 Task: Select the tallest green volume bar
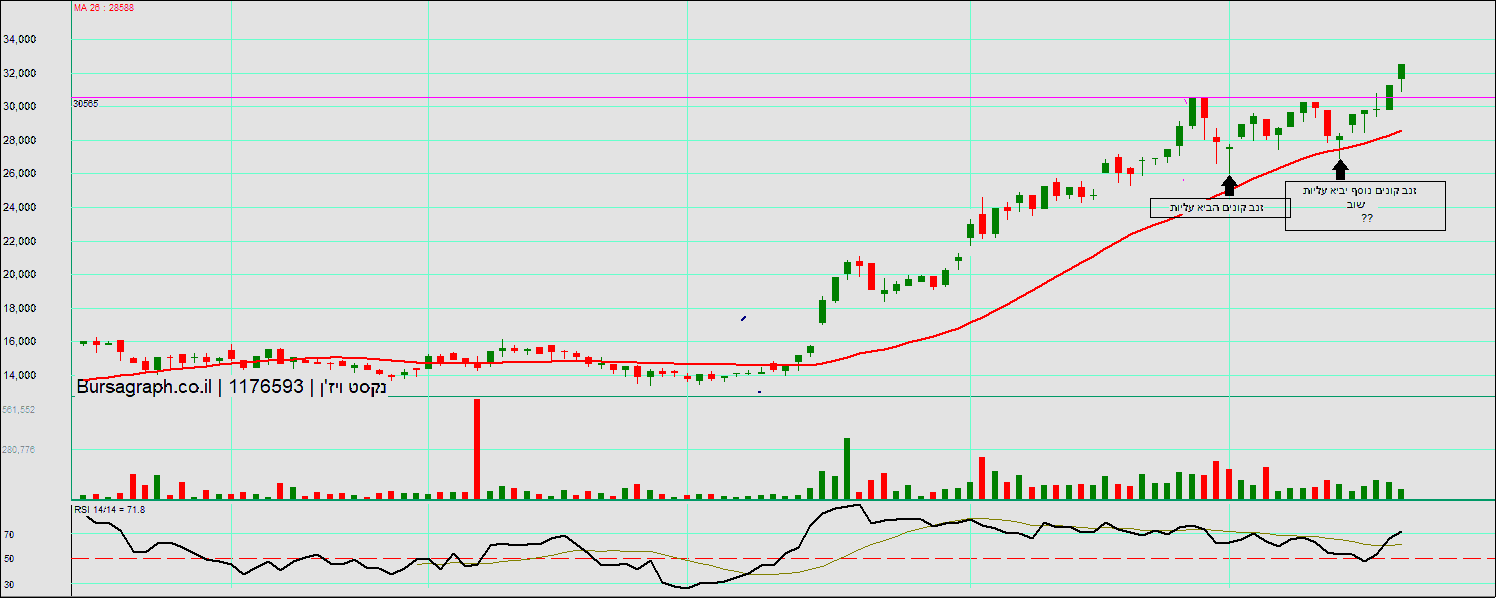[x=846, y=468]
